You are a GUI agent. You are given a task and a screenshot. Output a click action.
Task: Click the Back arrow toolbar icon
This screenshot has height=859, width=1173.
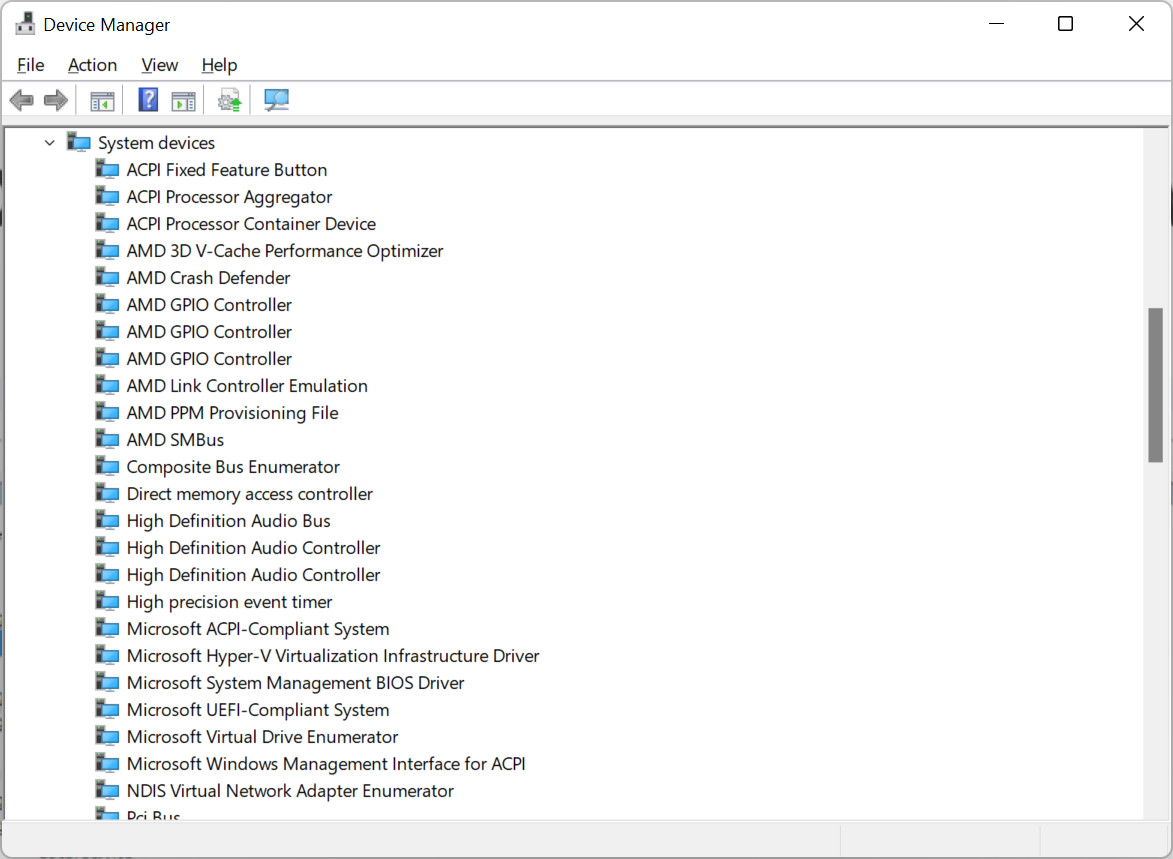coord(21,100)
